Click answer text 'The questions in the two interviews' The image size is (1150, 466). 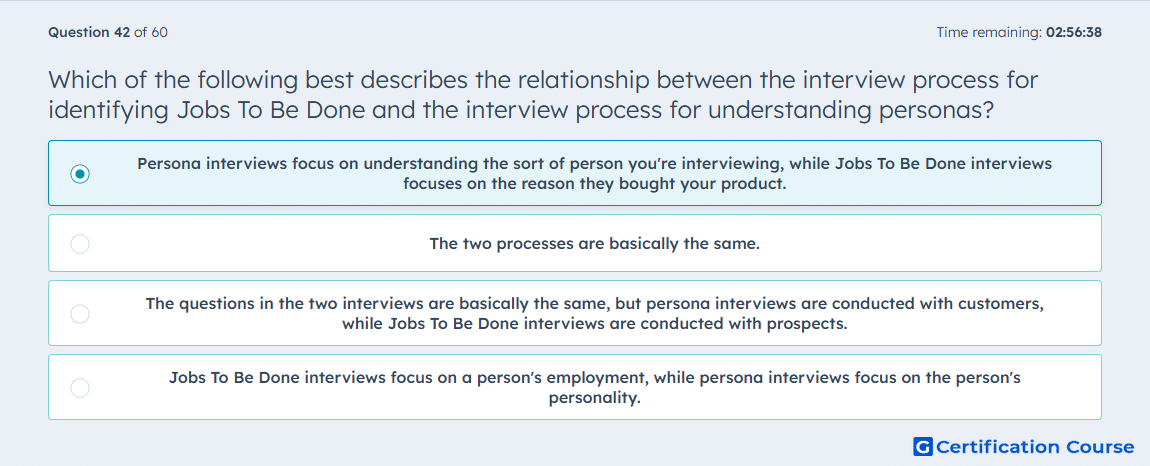pyautogui.click(x=594, y=313)
